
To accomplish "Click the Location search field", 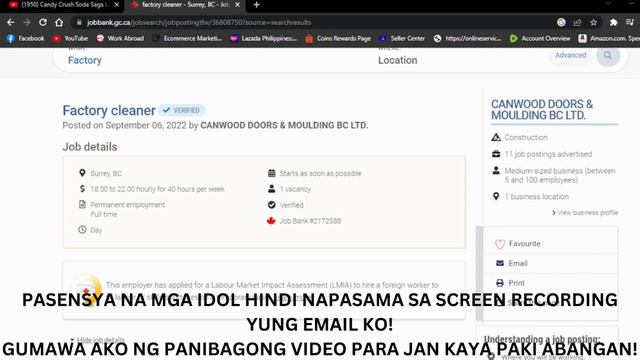I will pyautogui.click(x=398, y=60).
